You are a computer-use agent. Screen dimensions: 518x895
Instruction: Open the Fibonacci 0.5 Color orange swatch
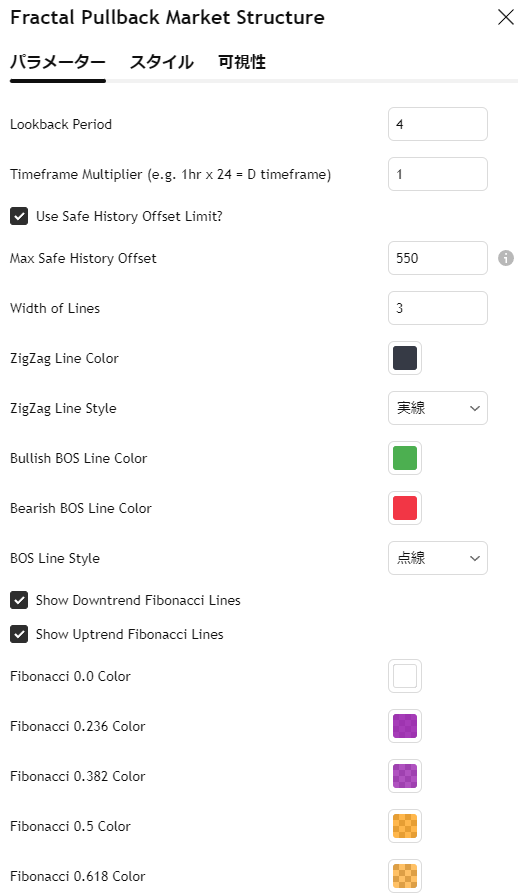pyautogui.click(x=405, y=826)
